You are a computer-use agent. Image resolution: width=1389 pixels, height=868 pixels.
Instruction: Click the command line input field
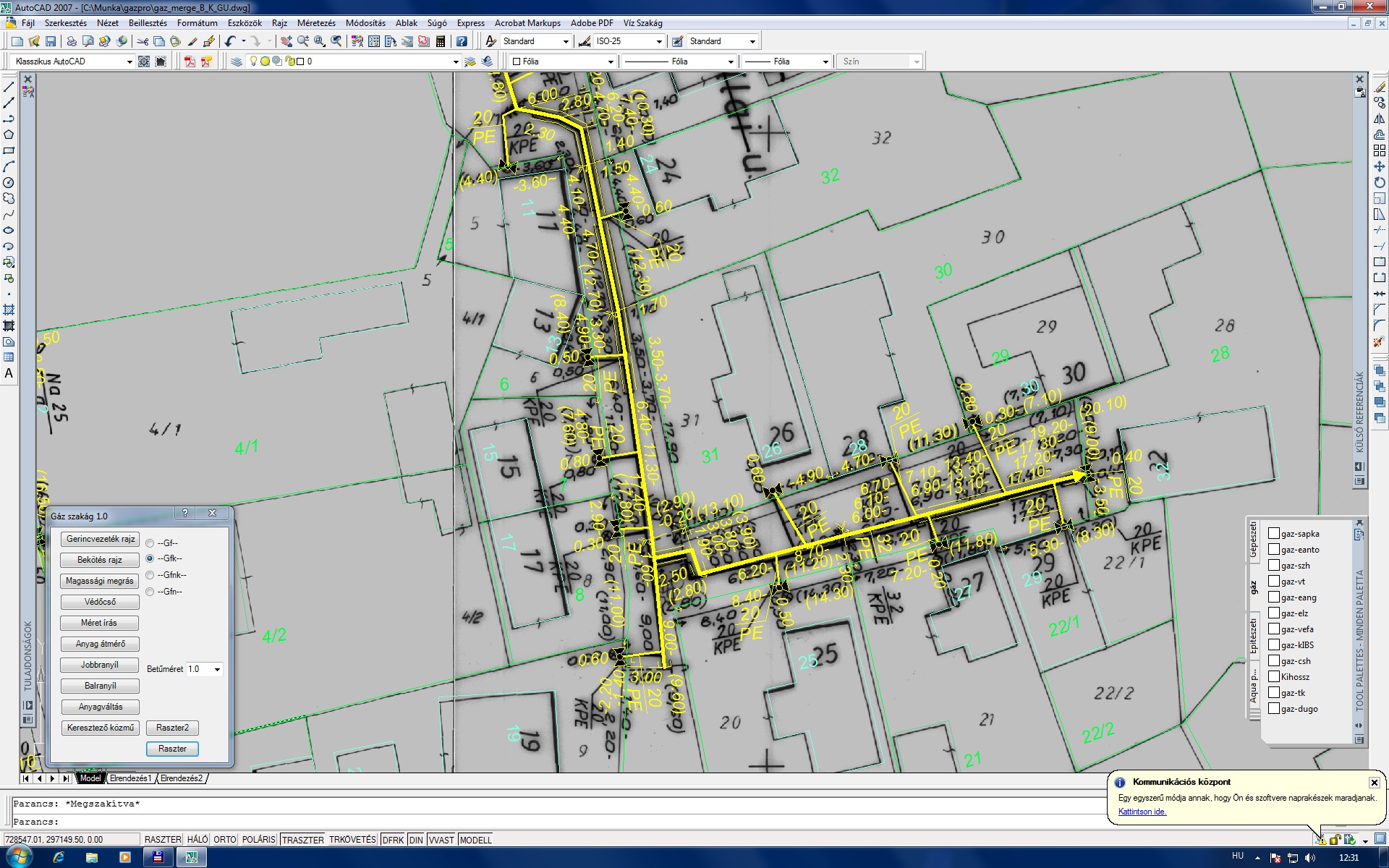coord(557,822)
